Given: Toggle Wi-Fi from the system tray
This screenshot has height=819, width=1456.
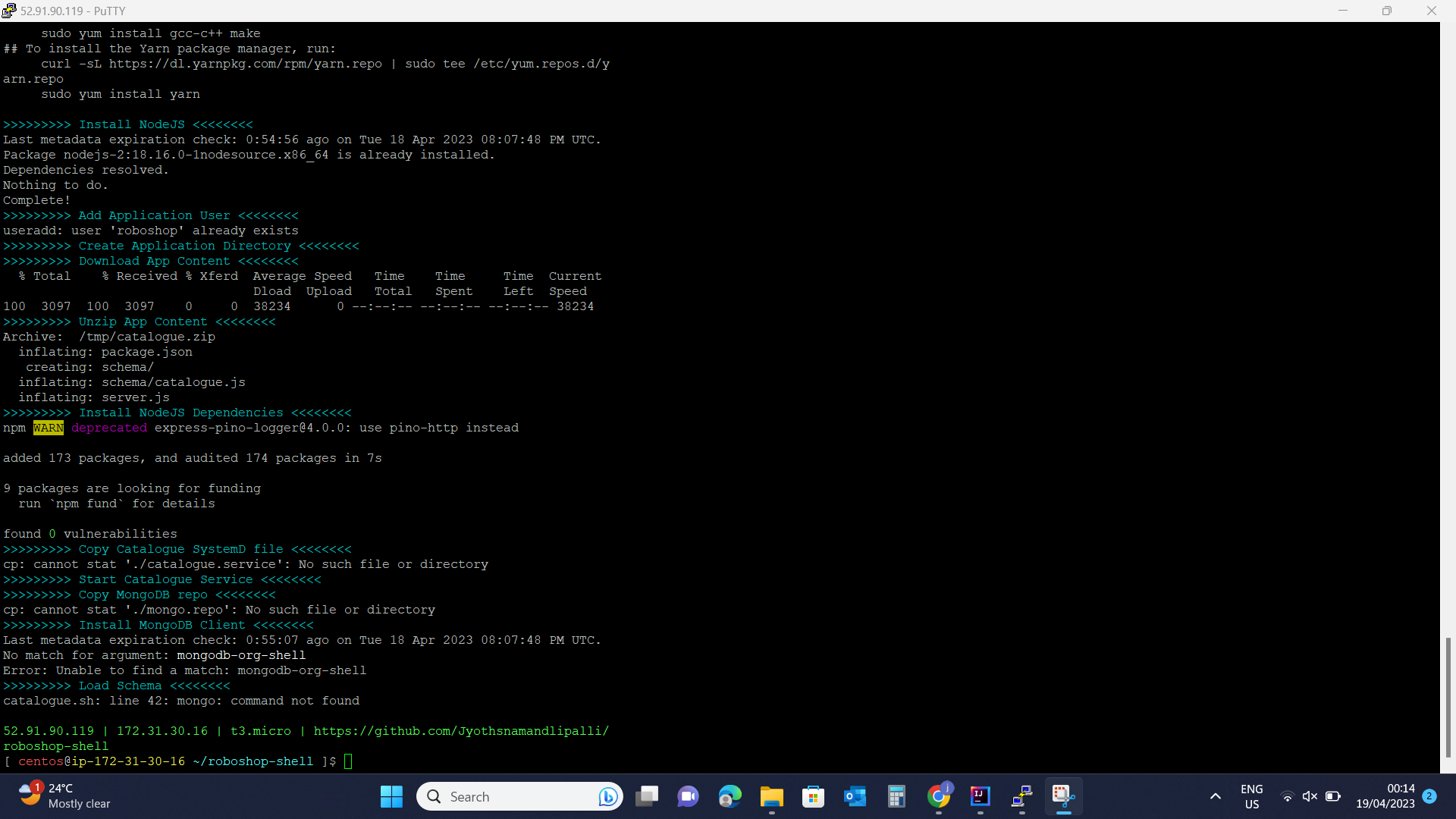Looking at the screenshot, I should (x=1288, y=797).
